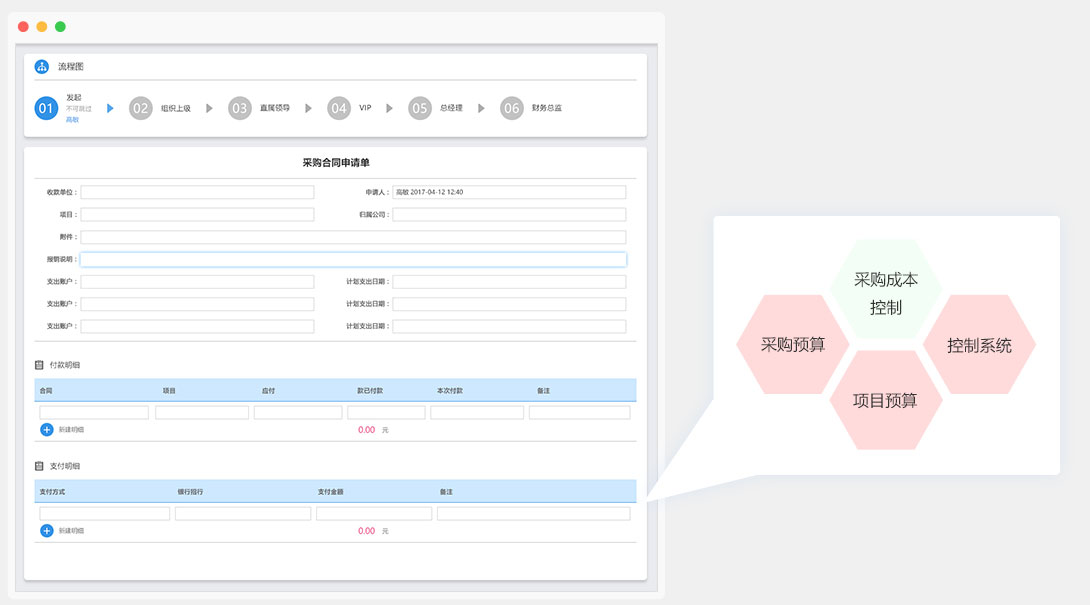
Task: Click the 高敏 link under 发起
Action: click(x=72, y=119)
